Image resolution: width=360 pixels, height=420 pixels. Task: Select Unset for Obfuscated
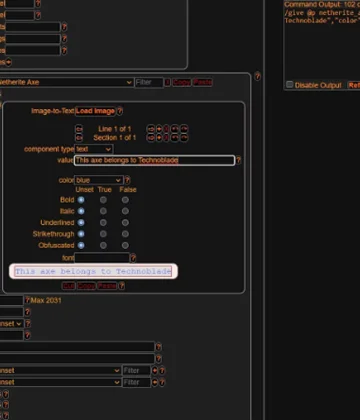pyautogui.click(x=81, y=245)
